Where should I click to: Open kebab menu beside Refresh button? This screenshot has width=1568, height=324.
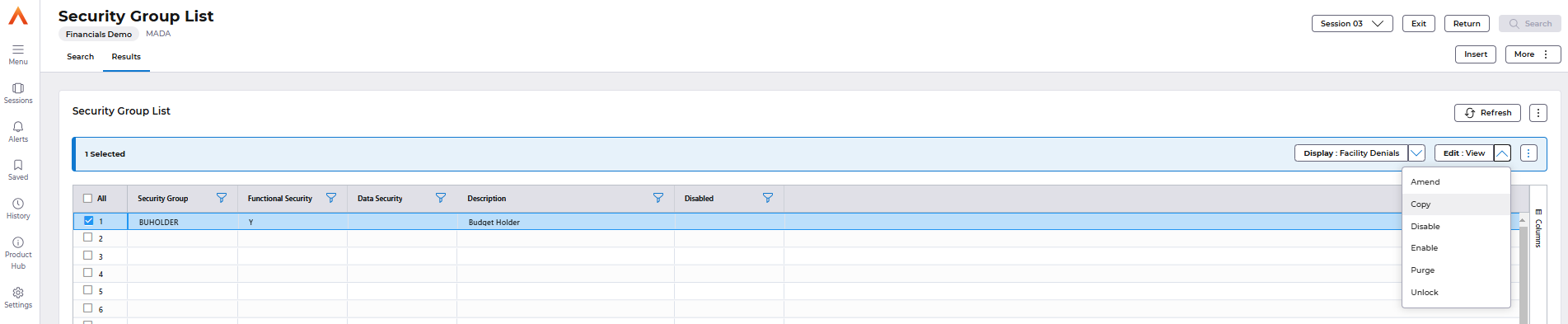1538,113
